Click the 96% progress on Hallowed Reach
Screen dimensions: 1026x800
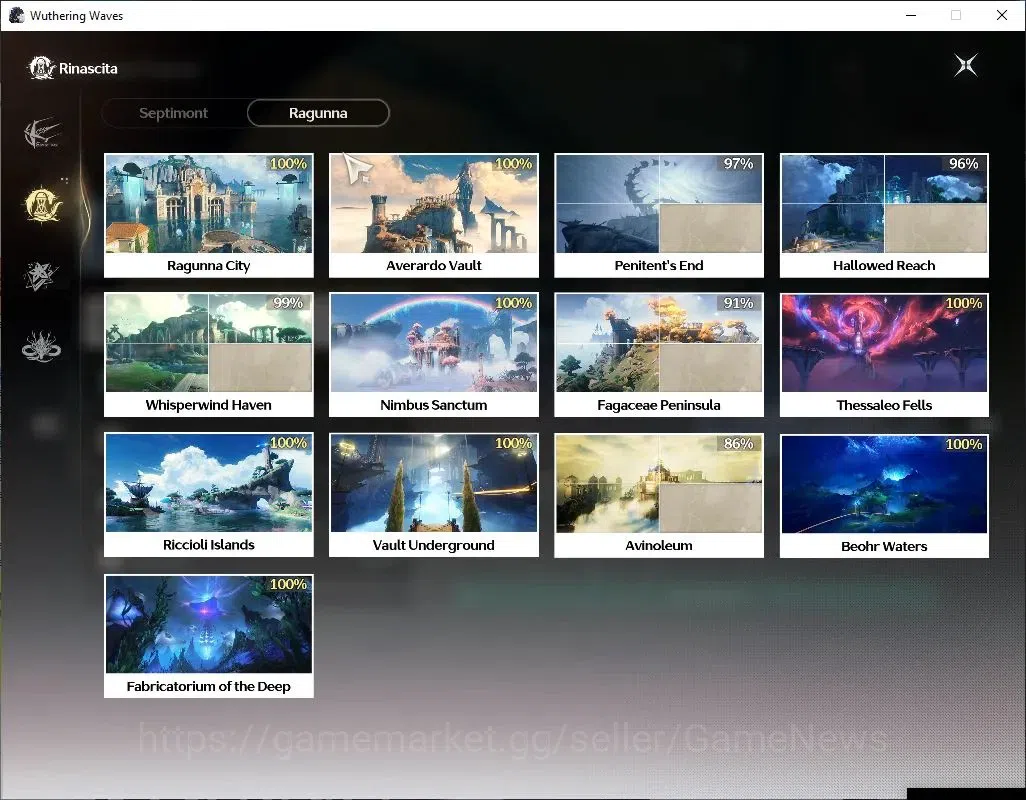click(x=963, y=164)
